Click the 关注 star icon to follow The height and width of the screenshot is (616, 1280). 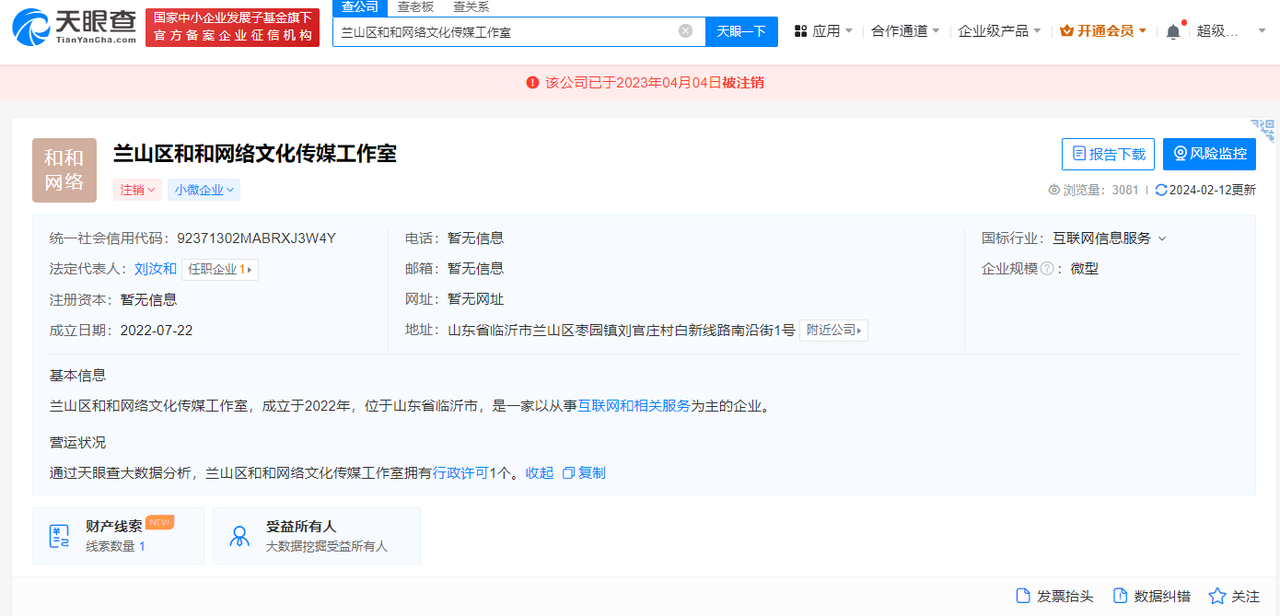click(x=1216, y=595)
